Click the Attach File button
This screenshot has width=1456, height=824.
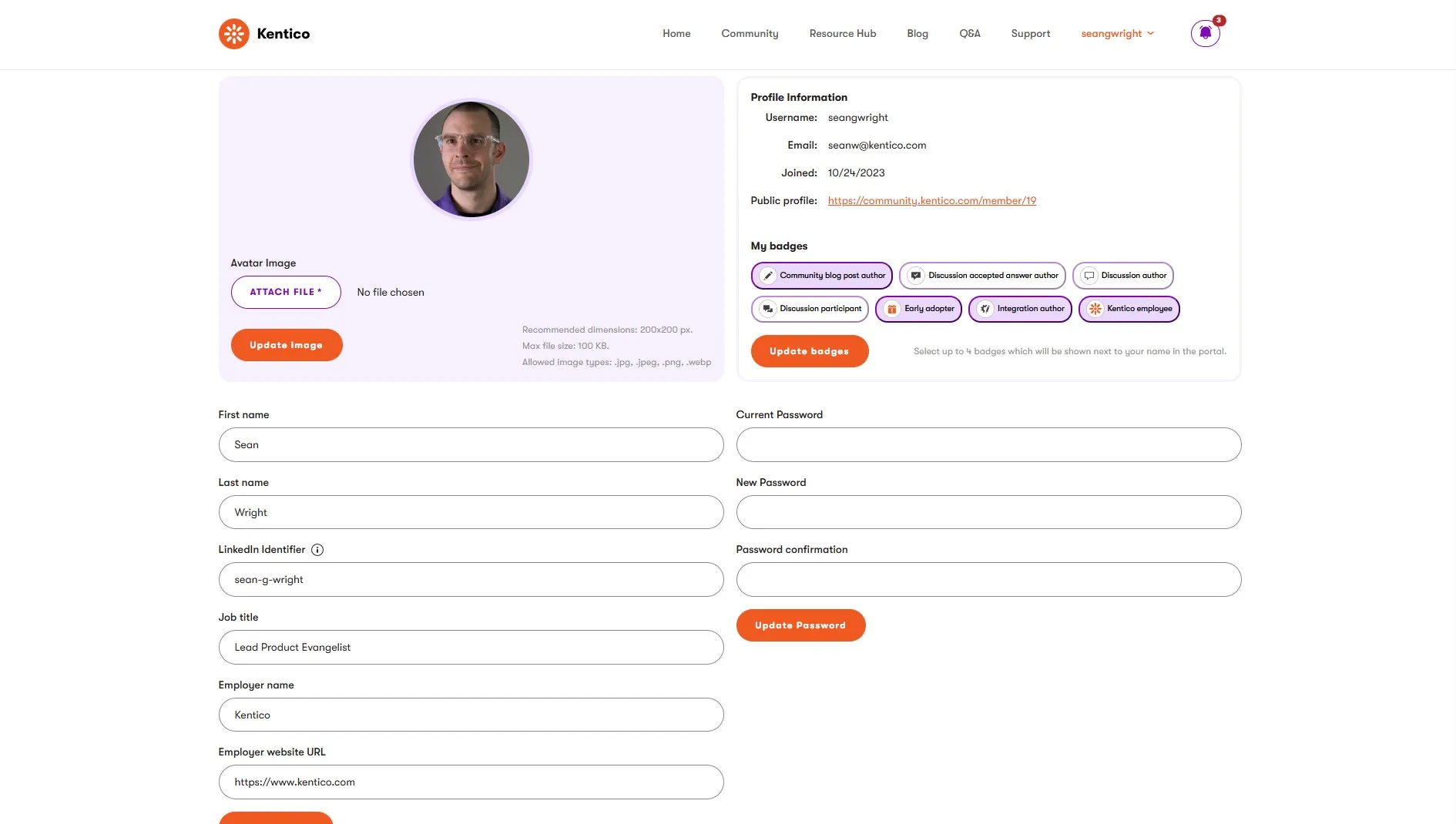pos(286,293)
